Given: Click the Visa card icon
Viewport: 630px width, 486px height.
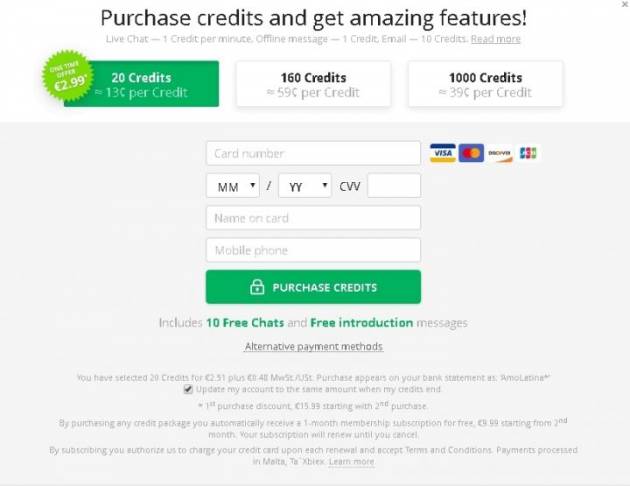Looking at the screenshot, I should pos(442,153).
